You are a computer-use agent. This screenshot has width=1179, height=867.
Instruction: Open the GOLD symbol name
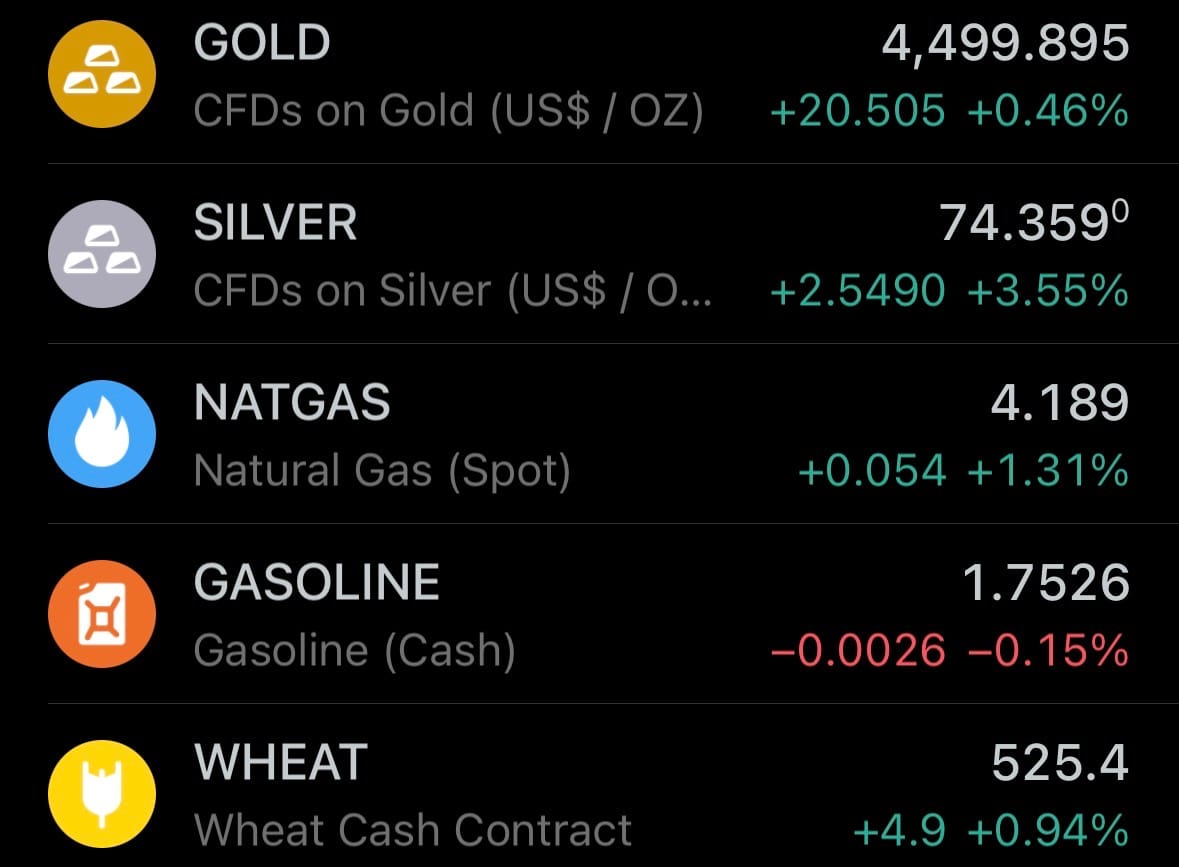262,43
